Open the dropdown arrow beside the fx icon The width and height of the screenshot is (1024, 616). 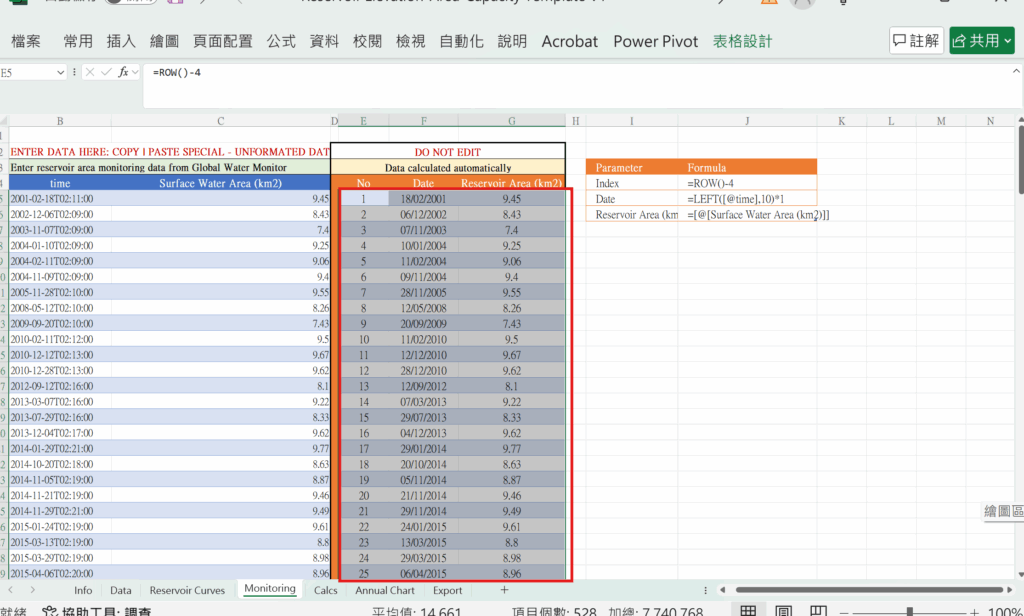pyautogui.click(x=135, y=73)
